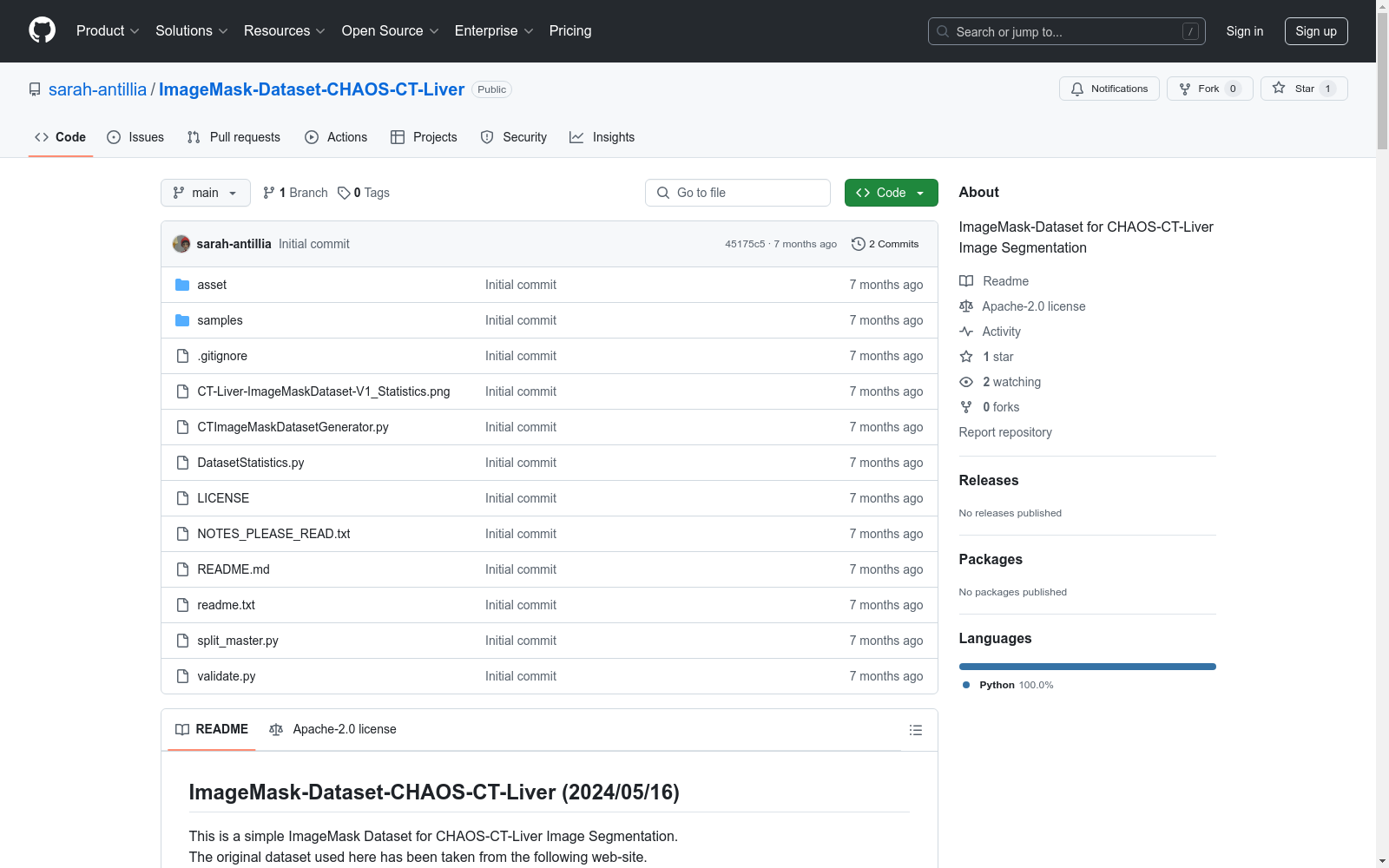This screenshot has width=1389, height=868.
Task: Click the commit history clock icon
Action: click(x=859, y=244)
